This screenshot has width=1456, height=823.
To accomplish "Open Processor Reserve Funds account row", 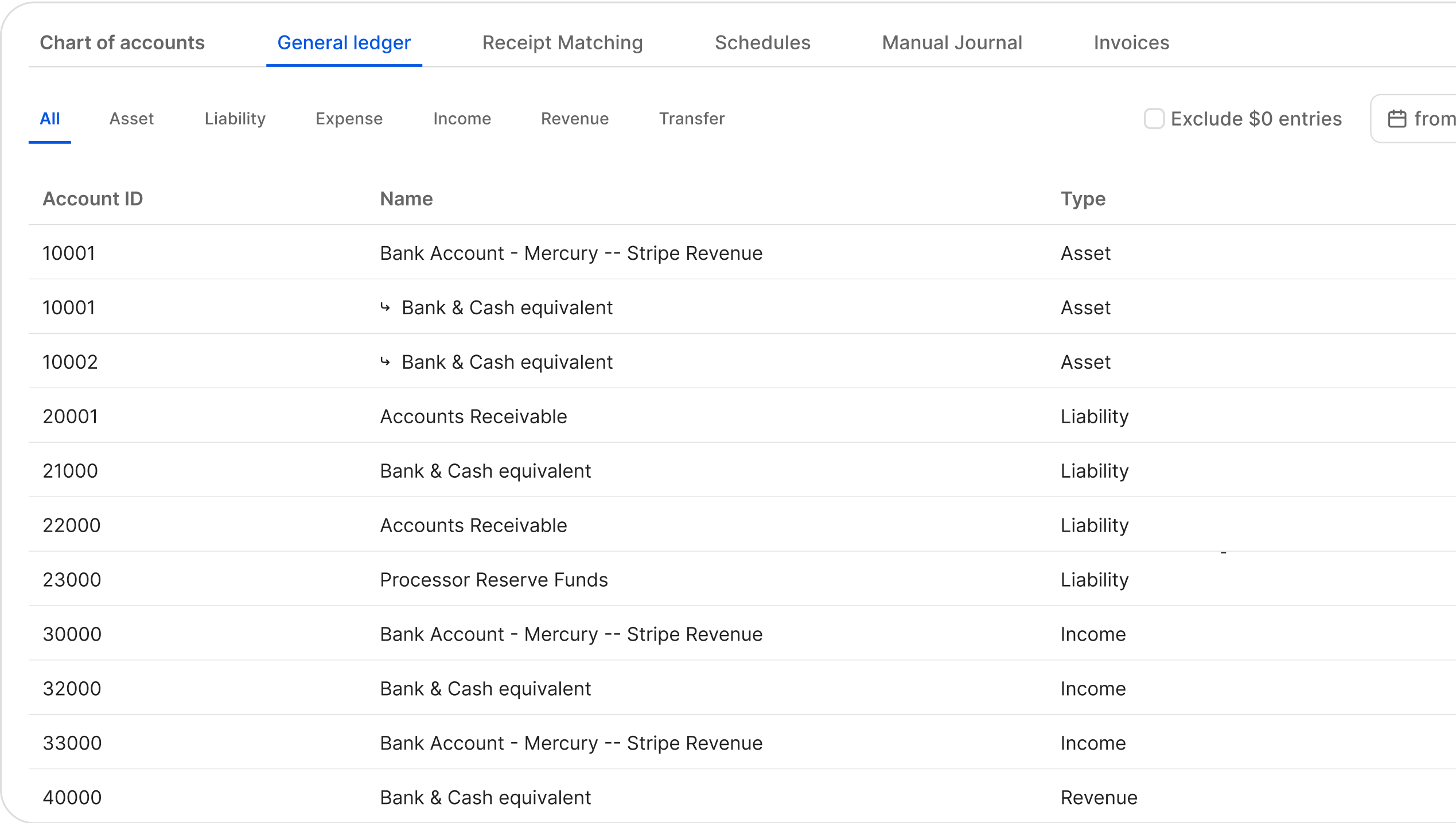I will [x=493, y=580].
